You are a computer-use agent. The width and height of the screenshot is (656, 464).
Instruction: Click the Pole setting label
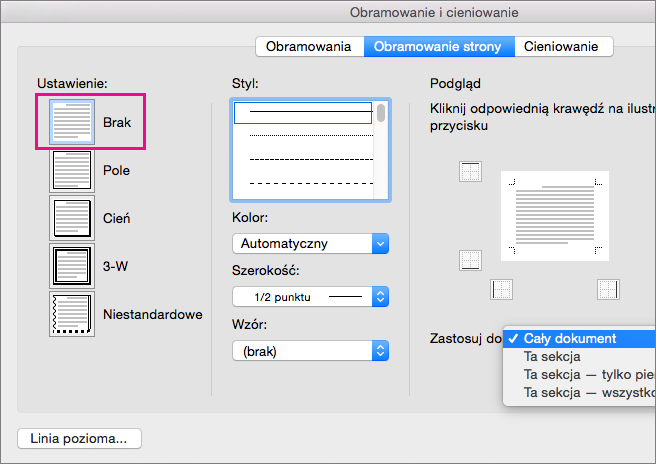tap(116, 171)
